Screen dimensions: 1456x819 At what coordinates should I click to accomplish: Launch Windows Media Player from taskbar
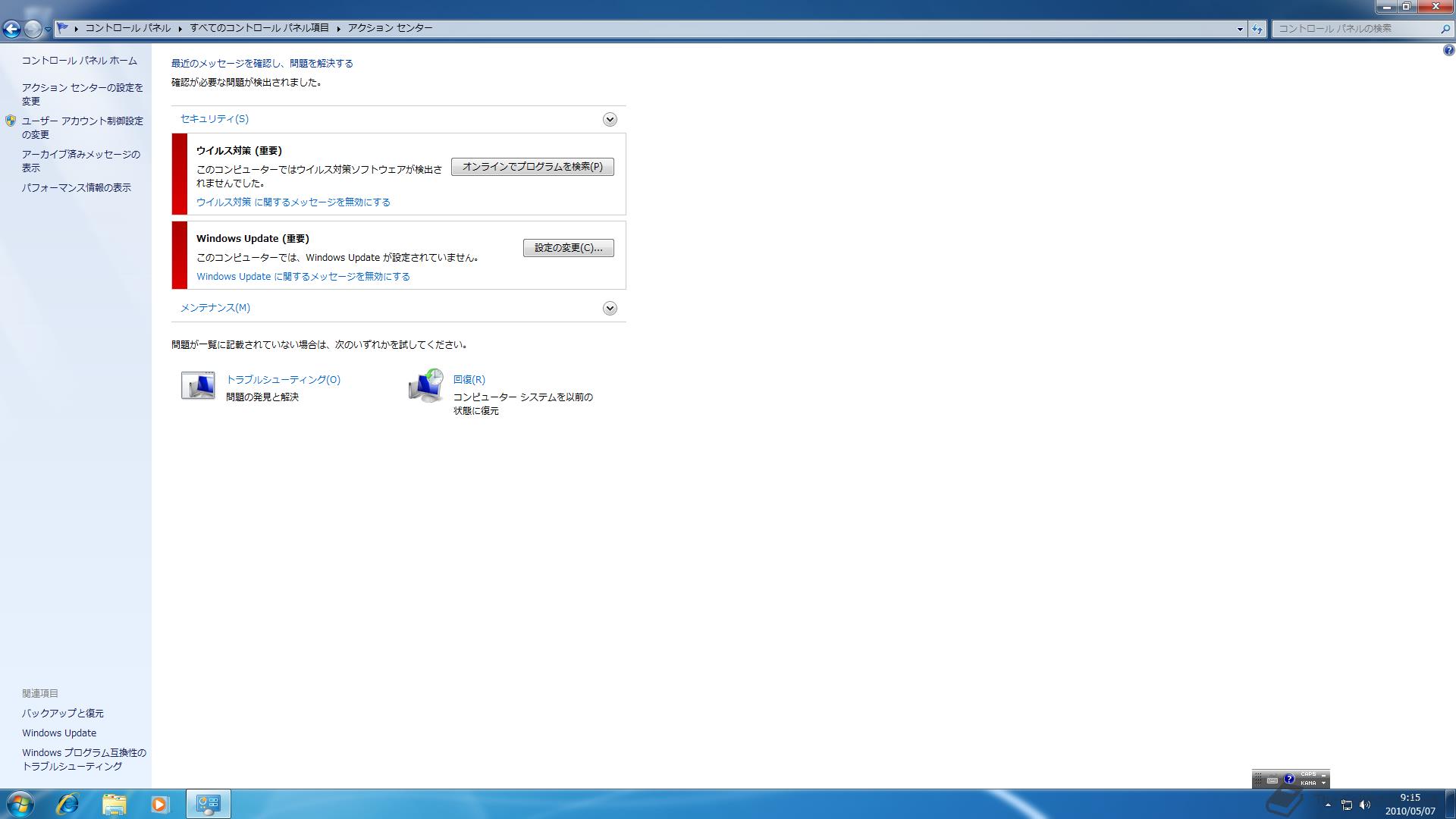[x=159, y=804]
